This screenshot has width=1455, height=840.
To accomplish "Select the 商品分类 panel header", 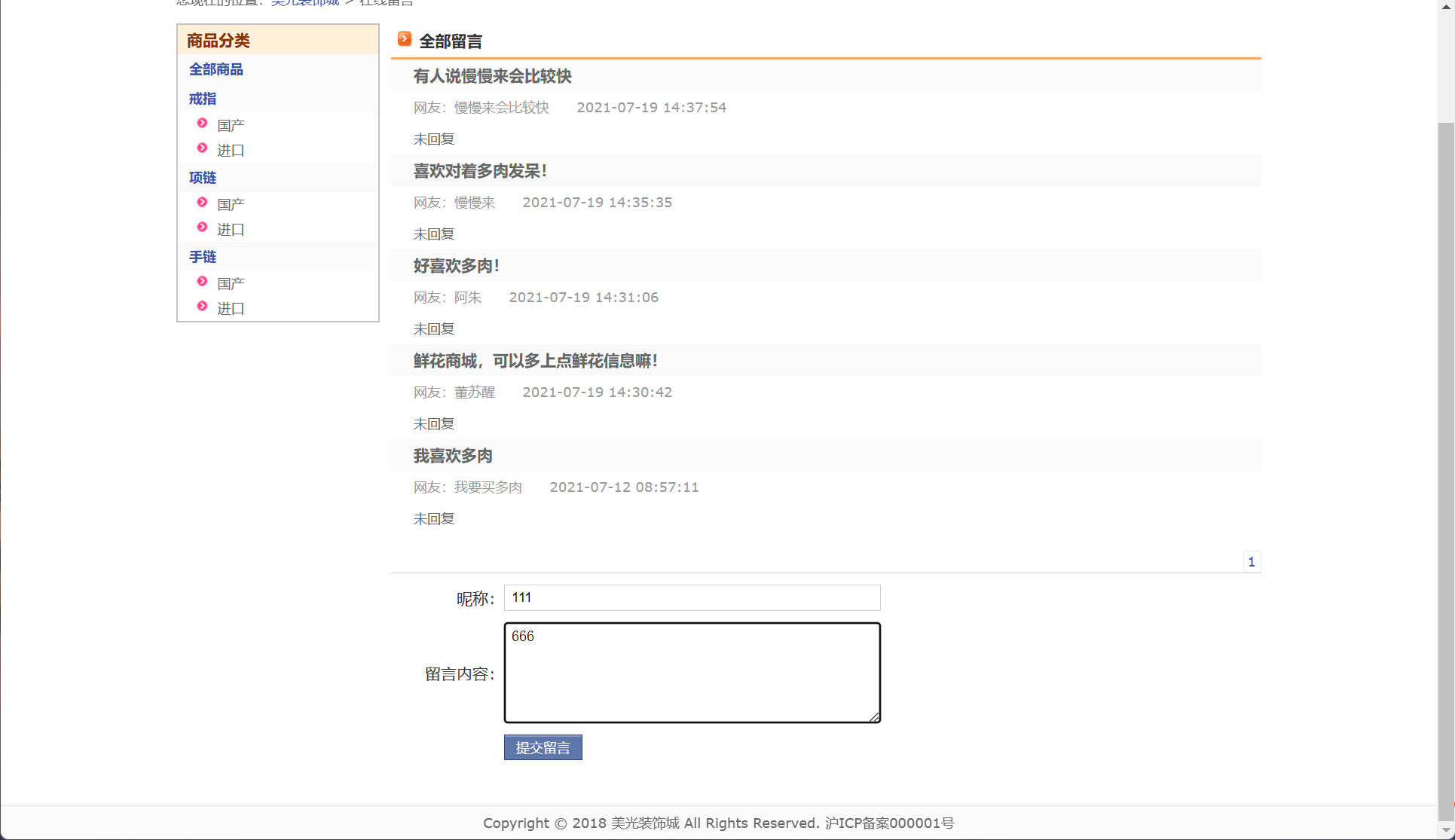I will point(218,40).
